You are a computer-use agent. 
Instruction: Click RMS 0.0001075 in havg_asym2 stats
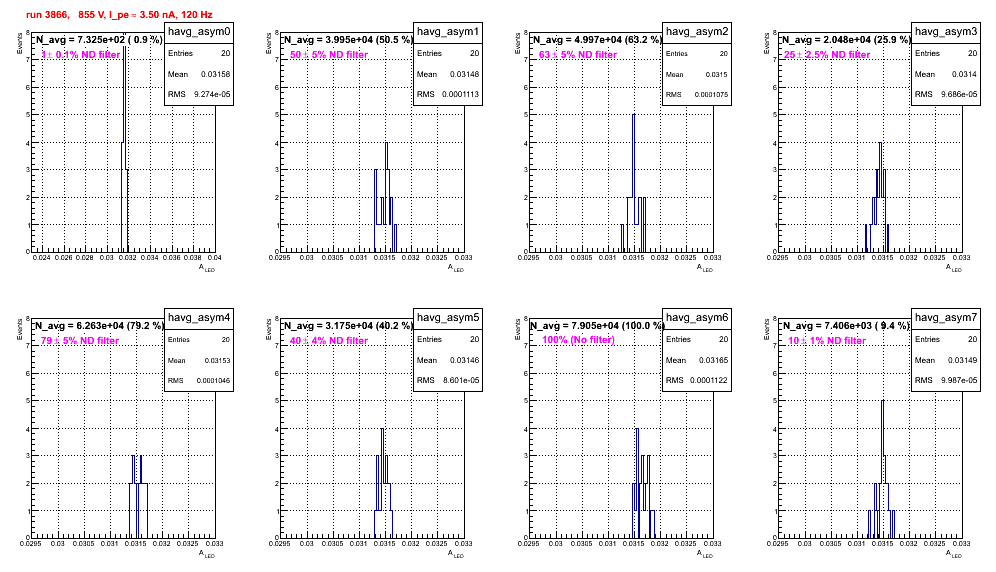tap(697, 94)
